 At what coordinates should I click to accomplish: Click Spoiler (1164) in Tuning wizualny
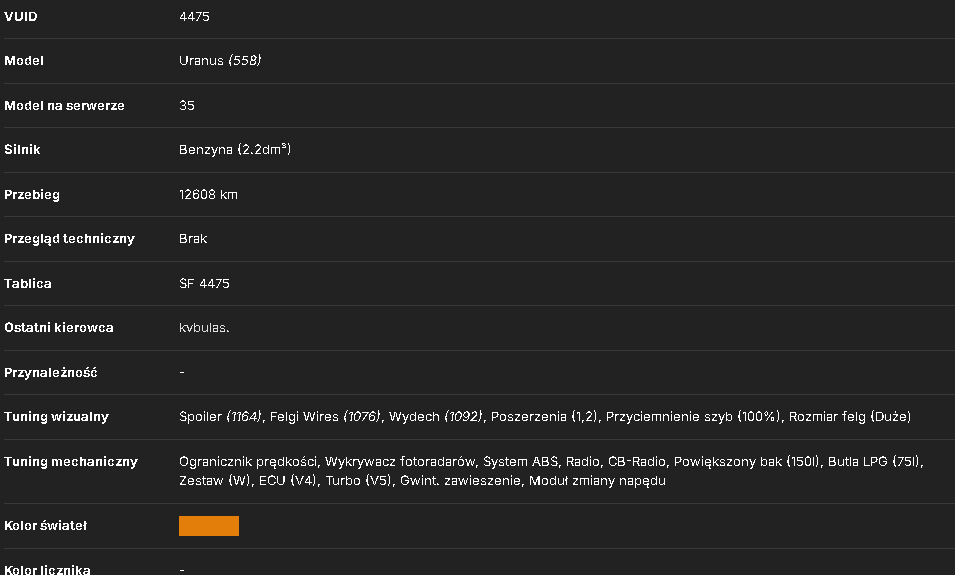point(220,416)
